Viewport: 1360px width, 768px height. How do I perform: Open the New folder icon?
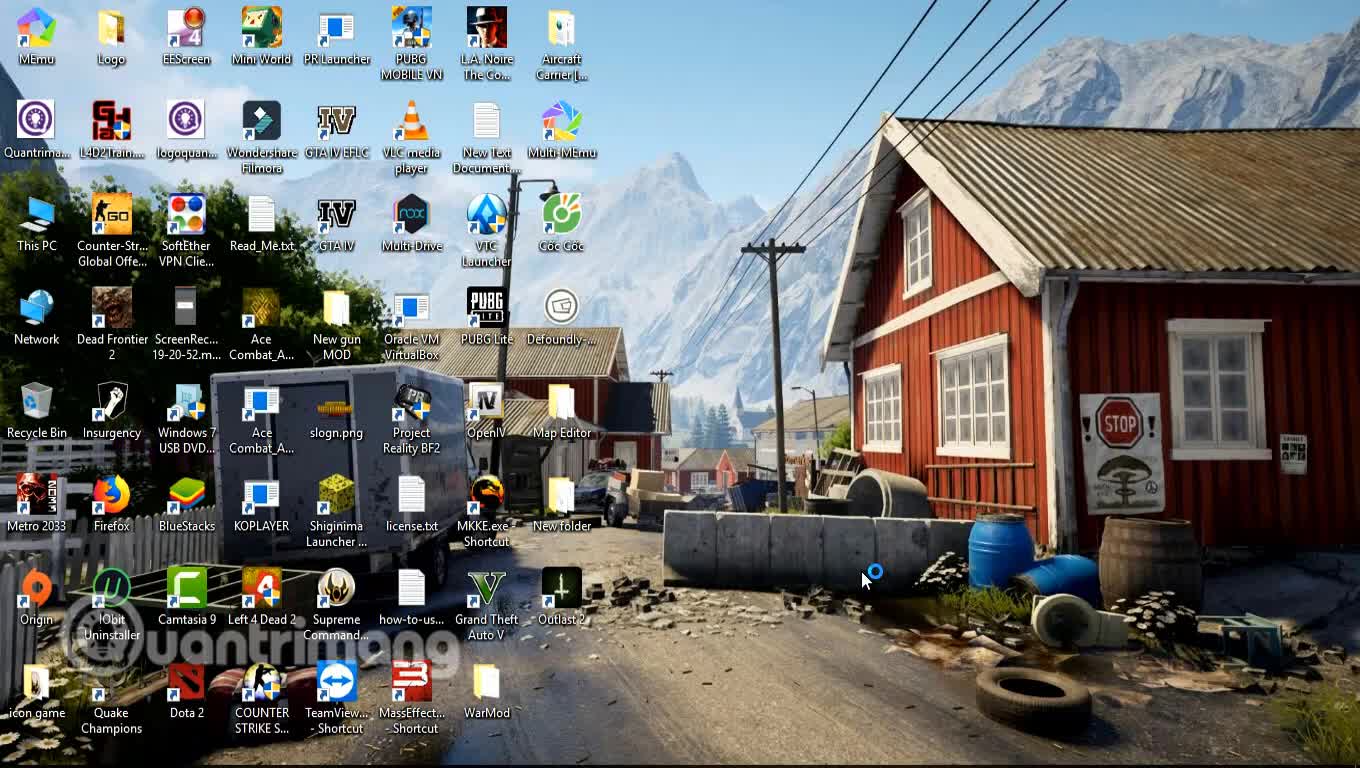tap(562, 503)
